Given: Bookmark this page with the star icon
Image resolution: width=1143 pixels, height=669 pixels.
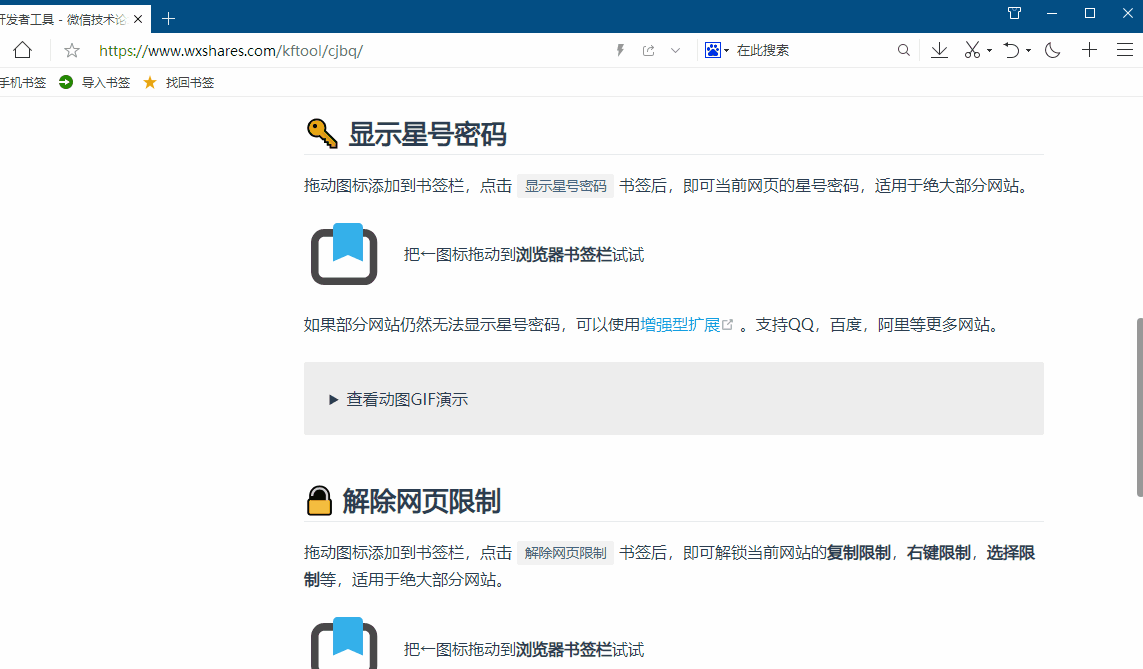Looking at the screenshot, I should pyautogui.click(x=70, y=49).
